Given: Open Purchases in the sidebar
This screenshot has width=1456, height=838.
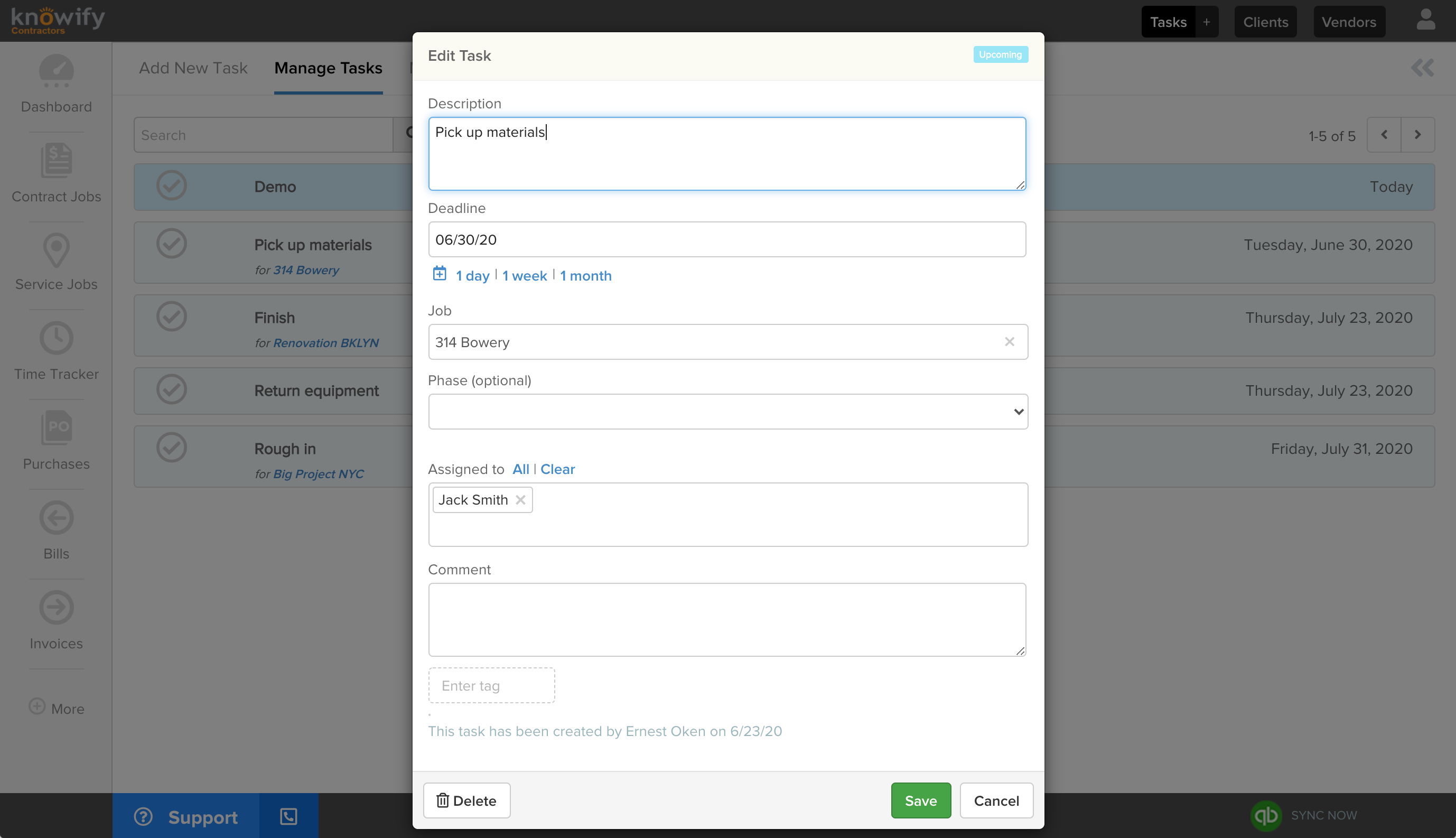Looking at the screenshot, I should [x=57, y=441].
